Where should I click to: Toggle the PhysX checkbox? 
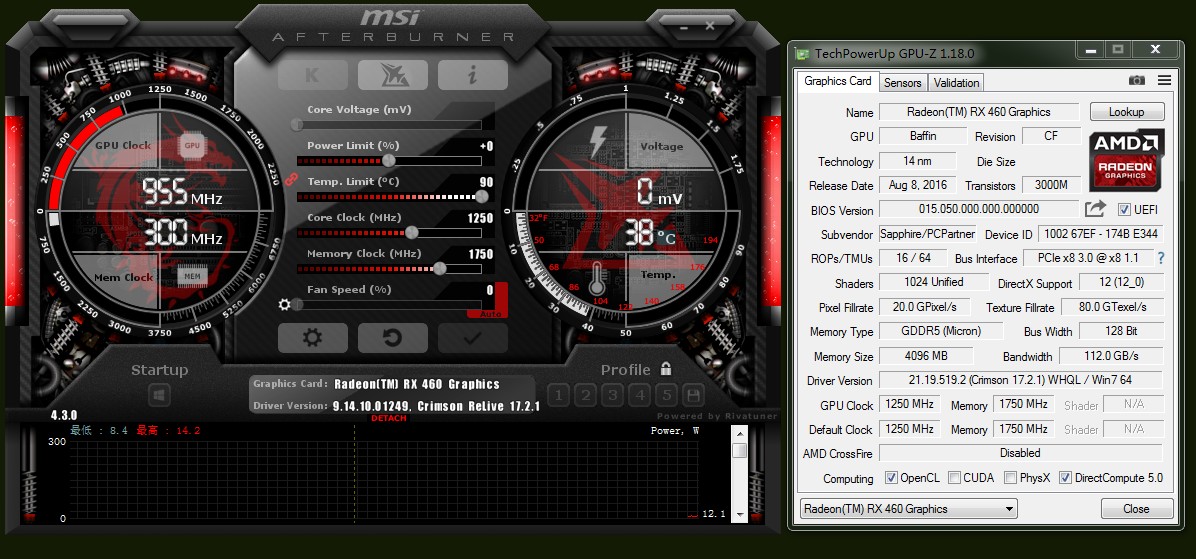[1011, 477]
